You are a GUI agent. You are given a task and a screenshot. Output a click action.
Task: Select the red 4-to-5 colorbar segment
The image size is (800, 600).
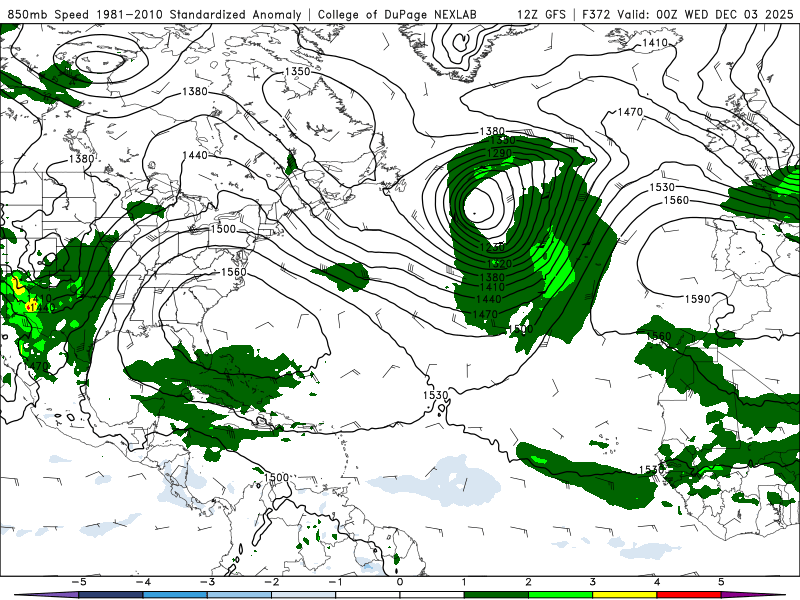689,595
